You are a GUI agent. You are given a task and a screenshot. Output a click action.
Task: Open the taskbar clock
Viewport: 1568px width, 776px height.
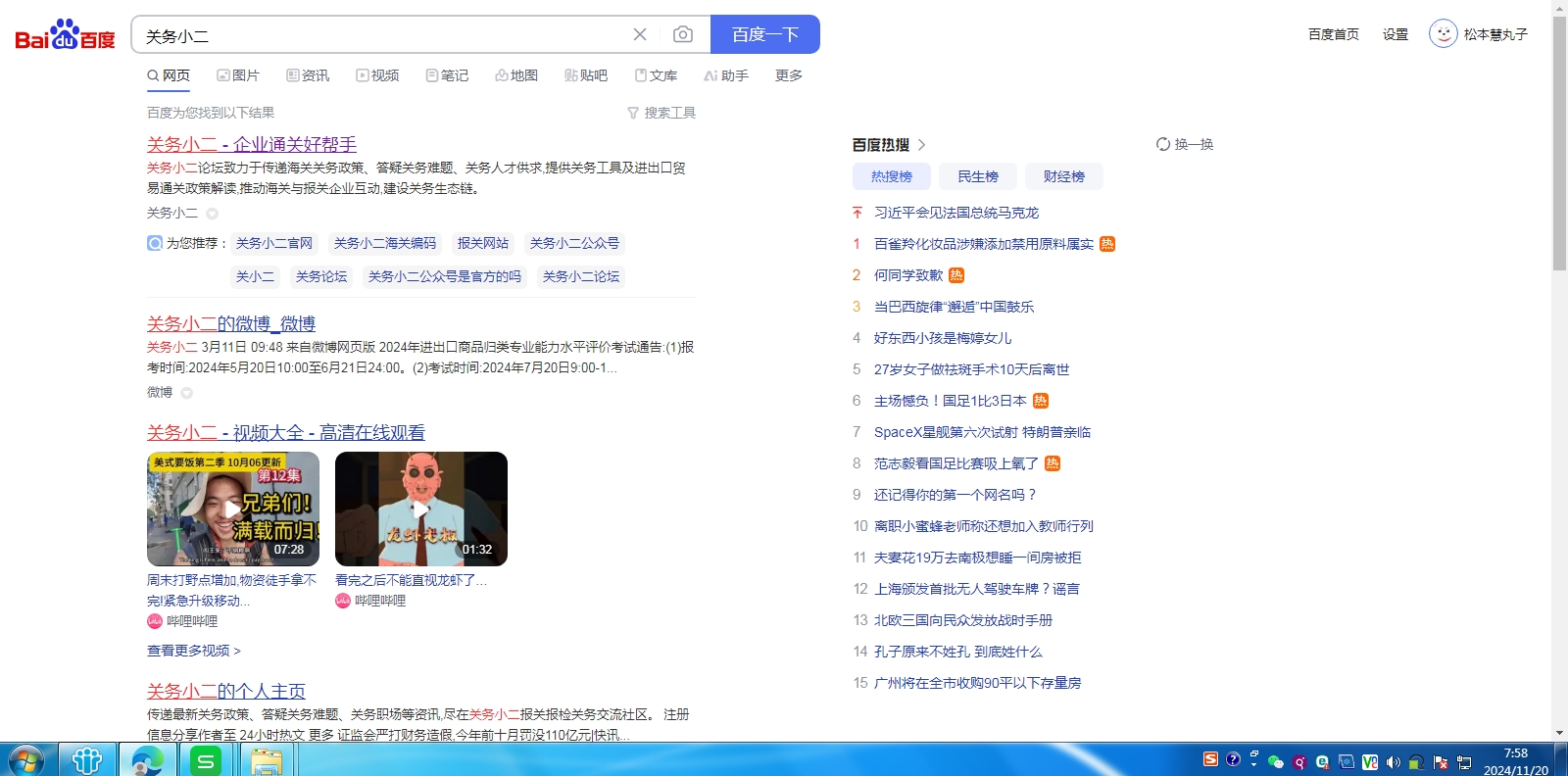tap(1516, 761)
